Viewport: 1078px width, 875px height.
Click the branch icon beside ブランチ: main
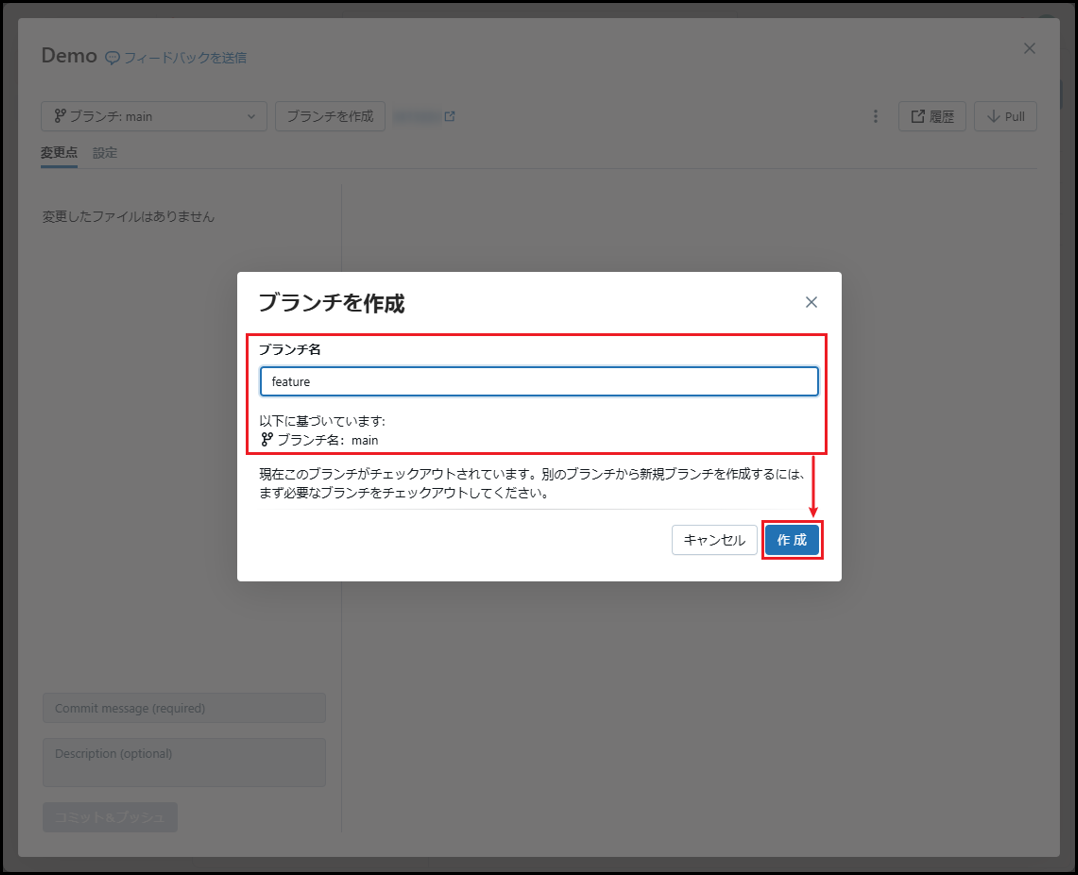(60, 116)
